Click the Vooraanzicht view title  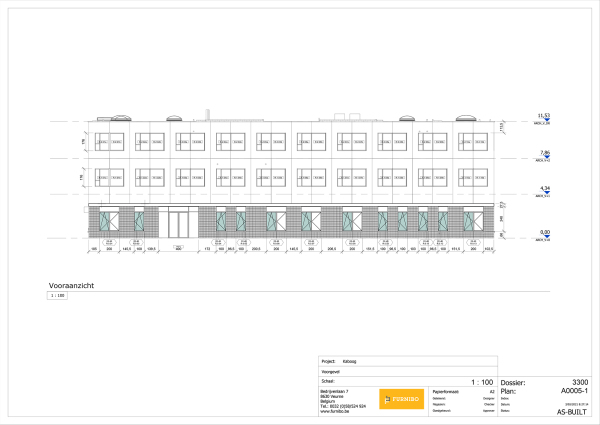pyautogui.click(x=70, y=285)
